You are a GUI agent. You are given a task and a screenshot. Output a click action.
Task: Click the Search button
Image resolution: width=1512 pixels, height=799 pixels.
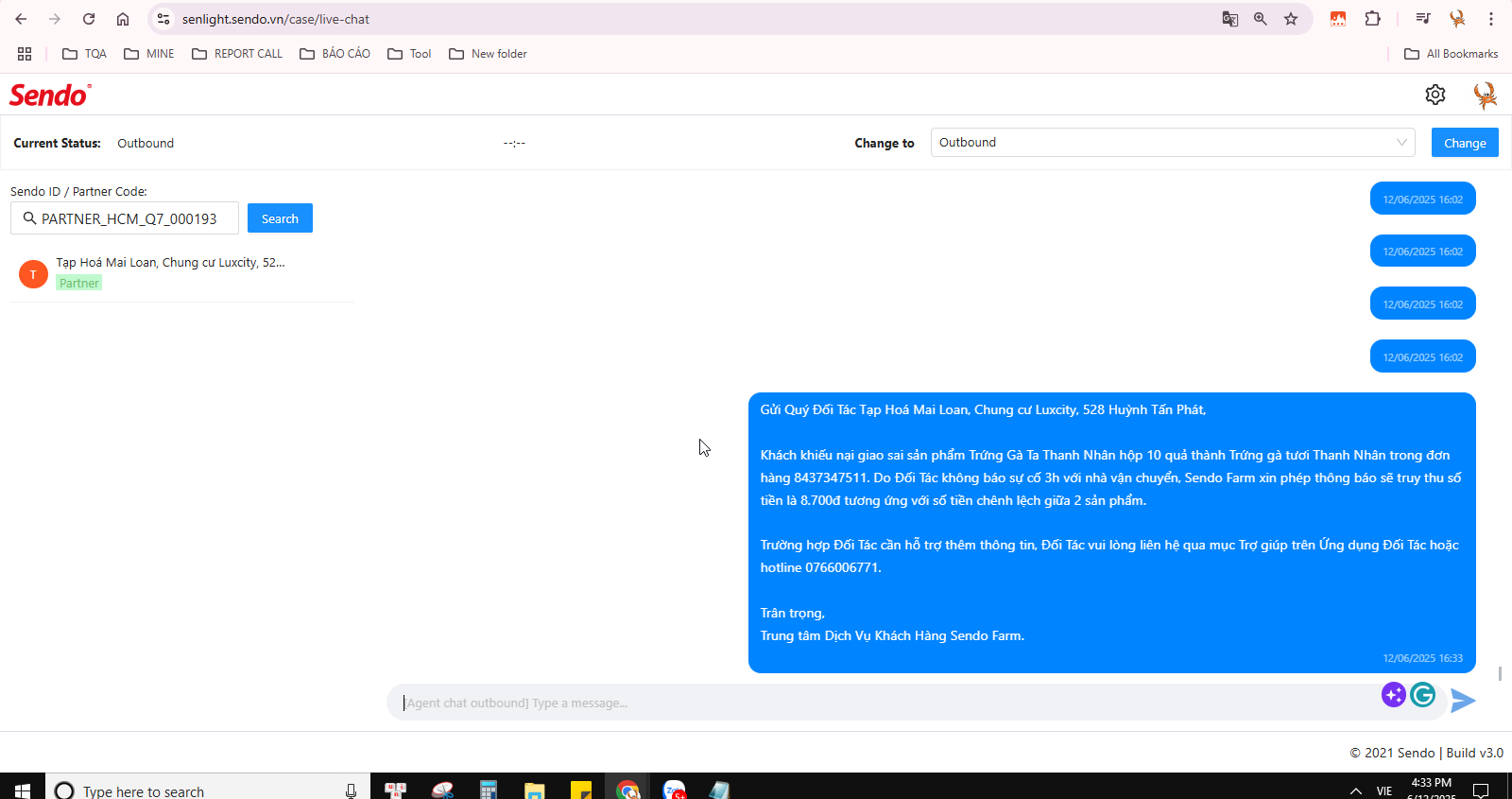[280, 218]
